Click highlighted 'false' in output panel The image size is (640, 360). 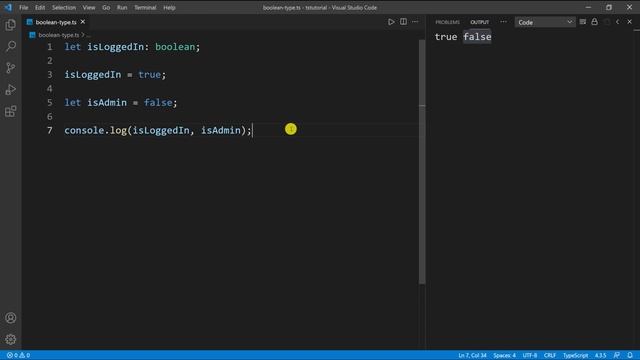tap(477, 37)
